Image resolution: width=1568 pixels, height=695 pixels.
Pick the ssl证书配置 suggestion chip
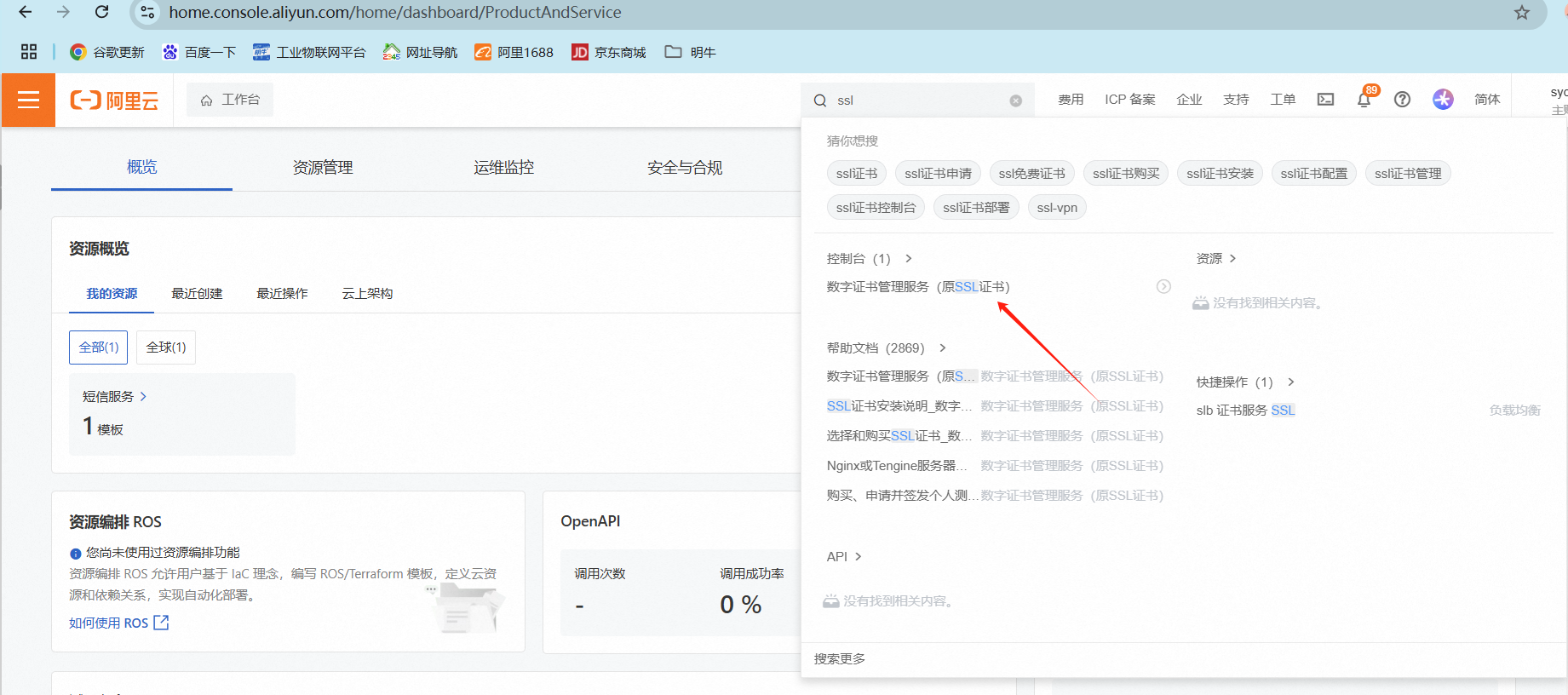[x=1313, y=173]
